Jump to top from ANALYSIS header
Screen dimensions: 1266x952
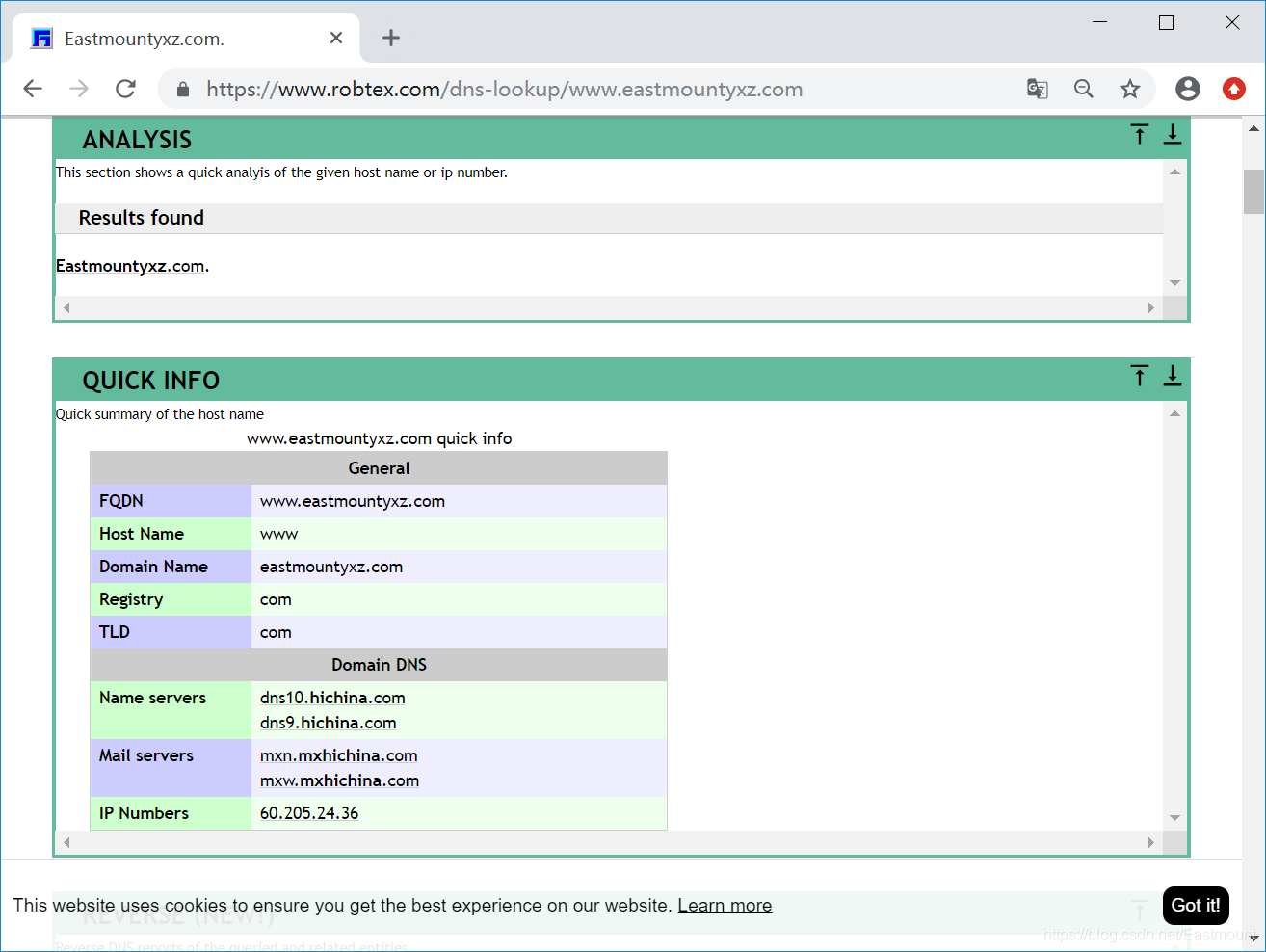pyautogui.click(x=1140, y=135)
